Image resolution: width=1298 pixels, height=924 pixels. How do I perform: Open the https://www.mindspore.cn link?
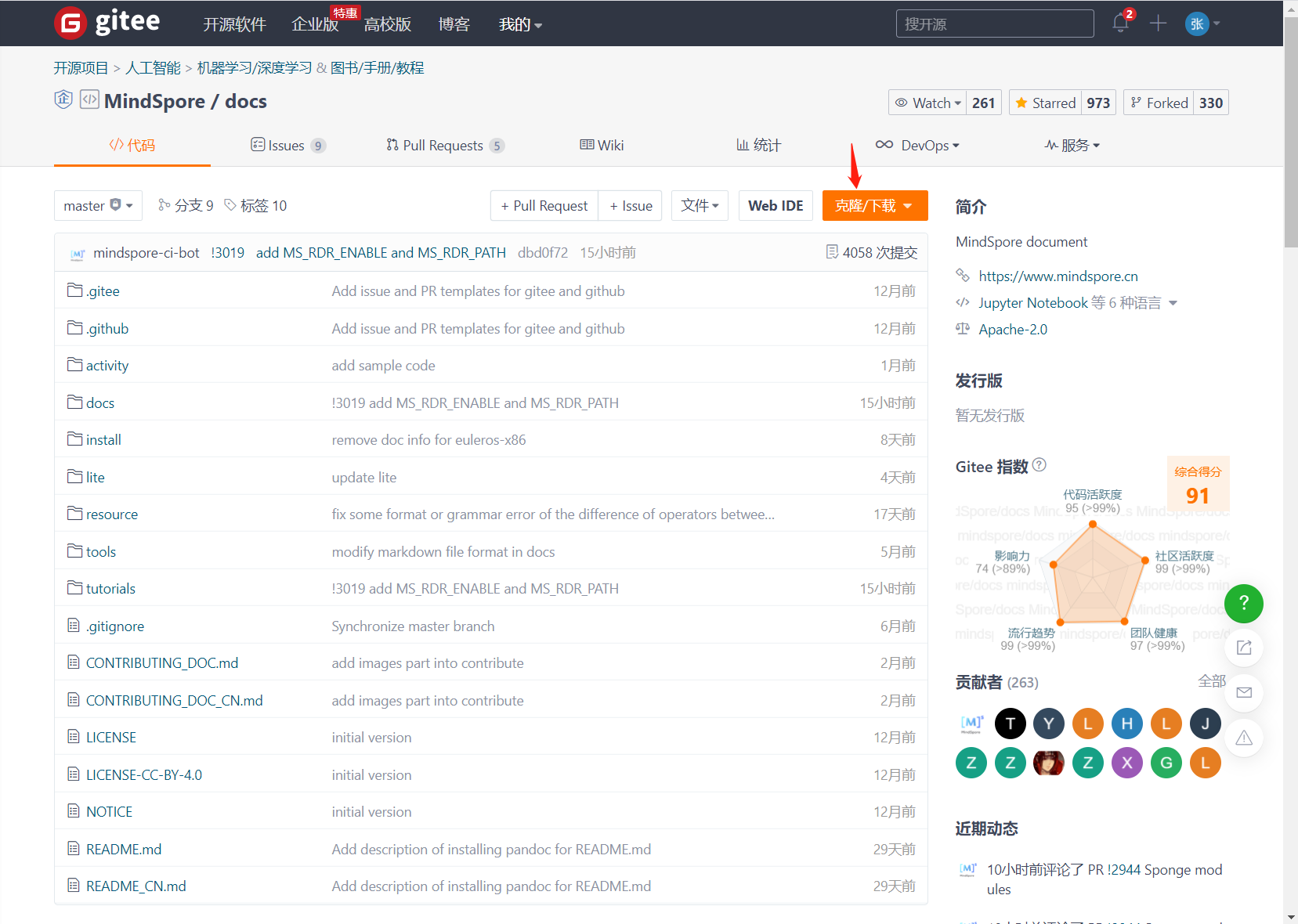1058,276
